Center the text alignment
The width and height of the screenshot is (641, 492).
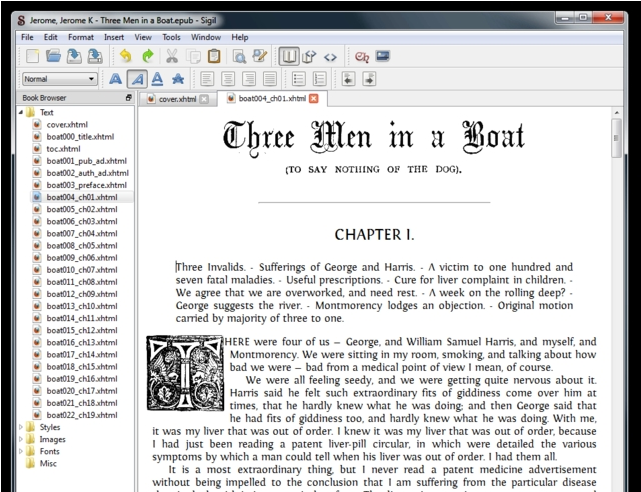pos(228,79)
